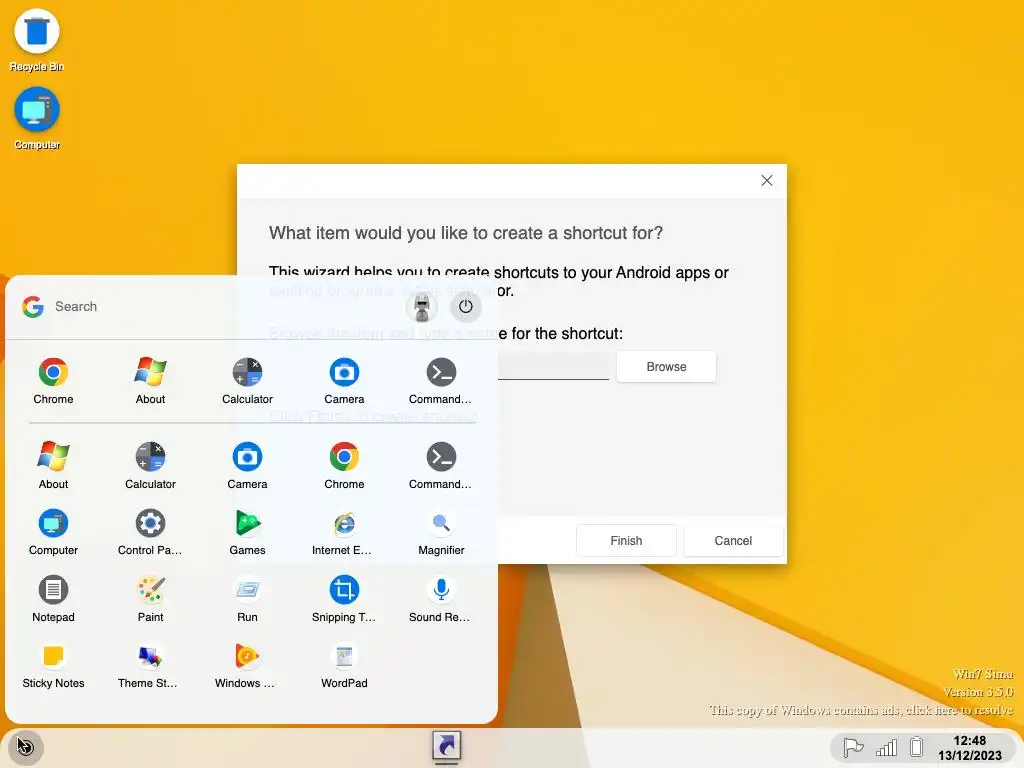This screenshot has width=1024, height=768.
Task: Open Computer app in start menu
Action: coord(53,532)
